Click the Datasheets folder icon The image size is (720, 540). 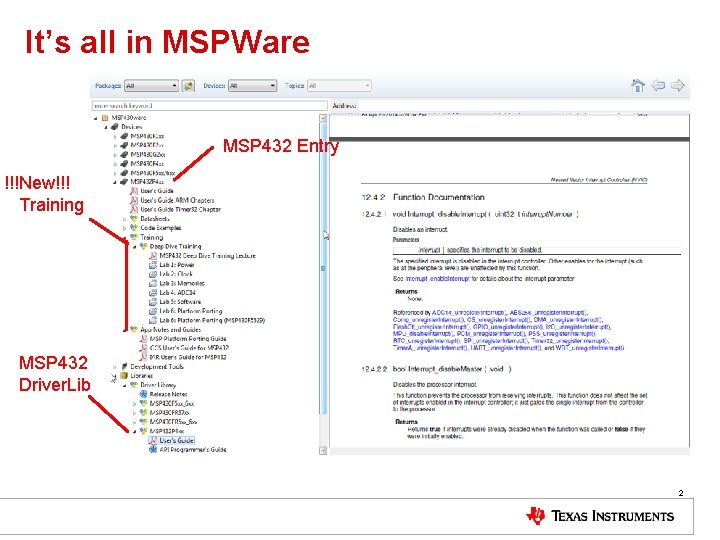pyautogui.click(x=134, y=219)
